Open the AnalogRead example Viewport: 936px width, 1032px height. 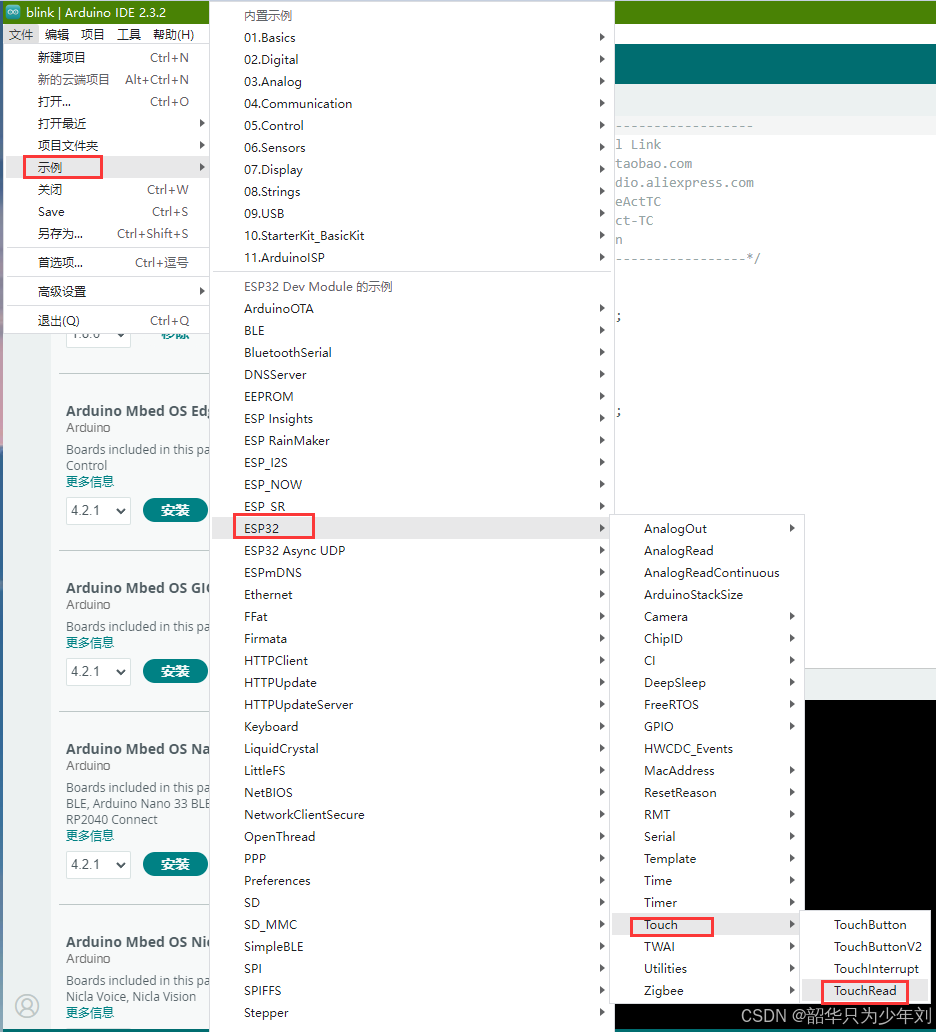coord(708,550)
